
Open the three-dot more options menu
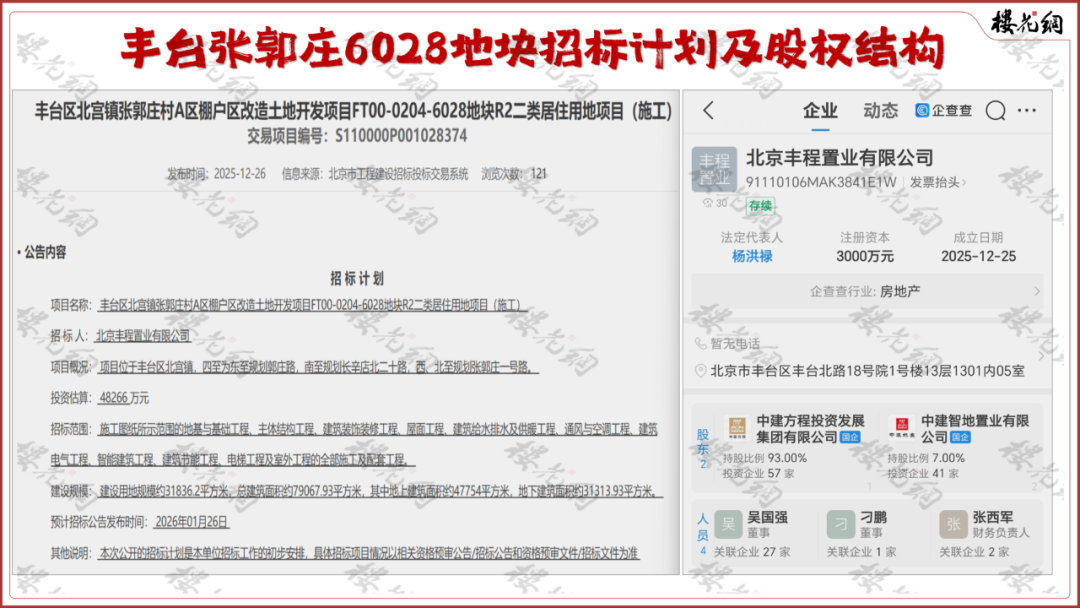click(1027, 111)
